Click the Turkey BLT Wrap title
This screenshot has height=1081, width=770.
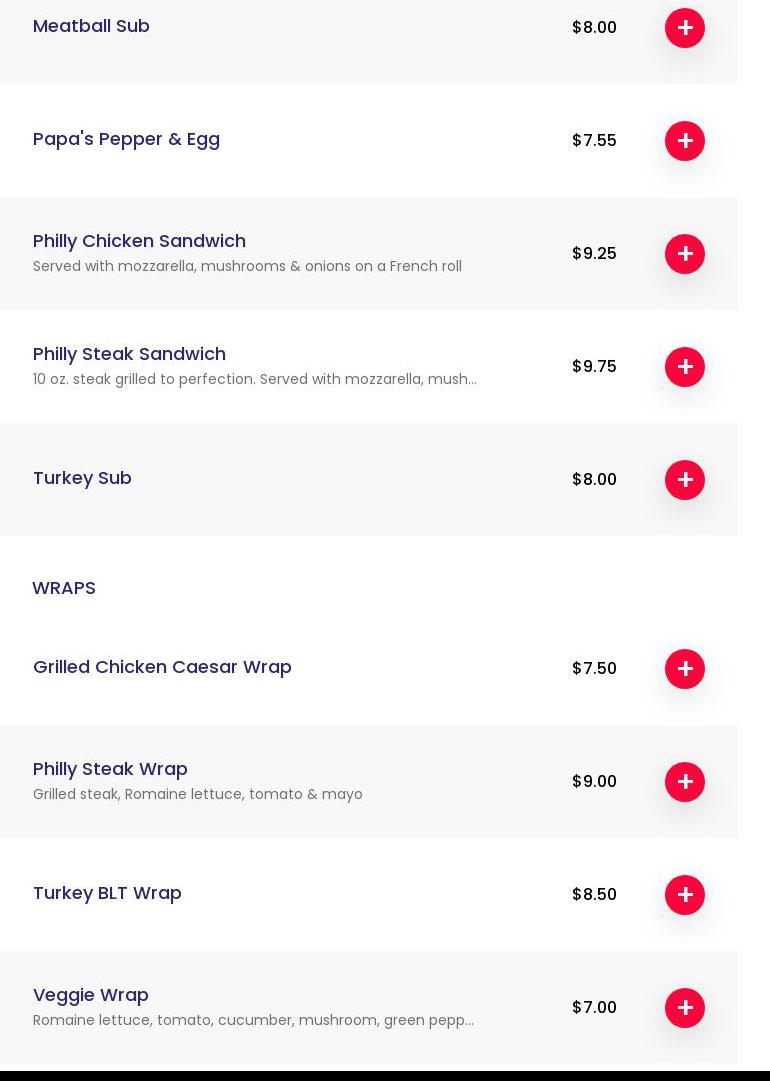pos(107,893)
